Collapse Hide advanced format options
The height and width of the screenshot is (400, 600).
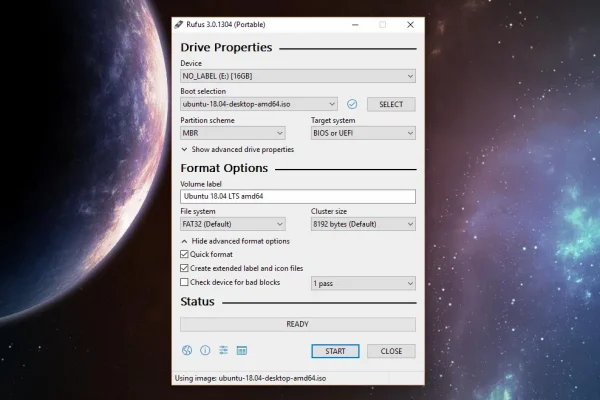(x=235, y=241)
